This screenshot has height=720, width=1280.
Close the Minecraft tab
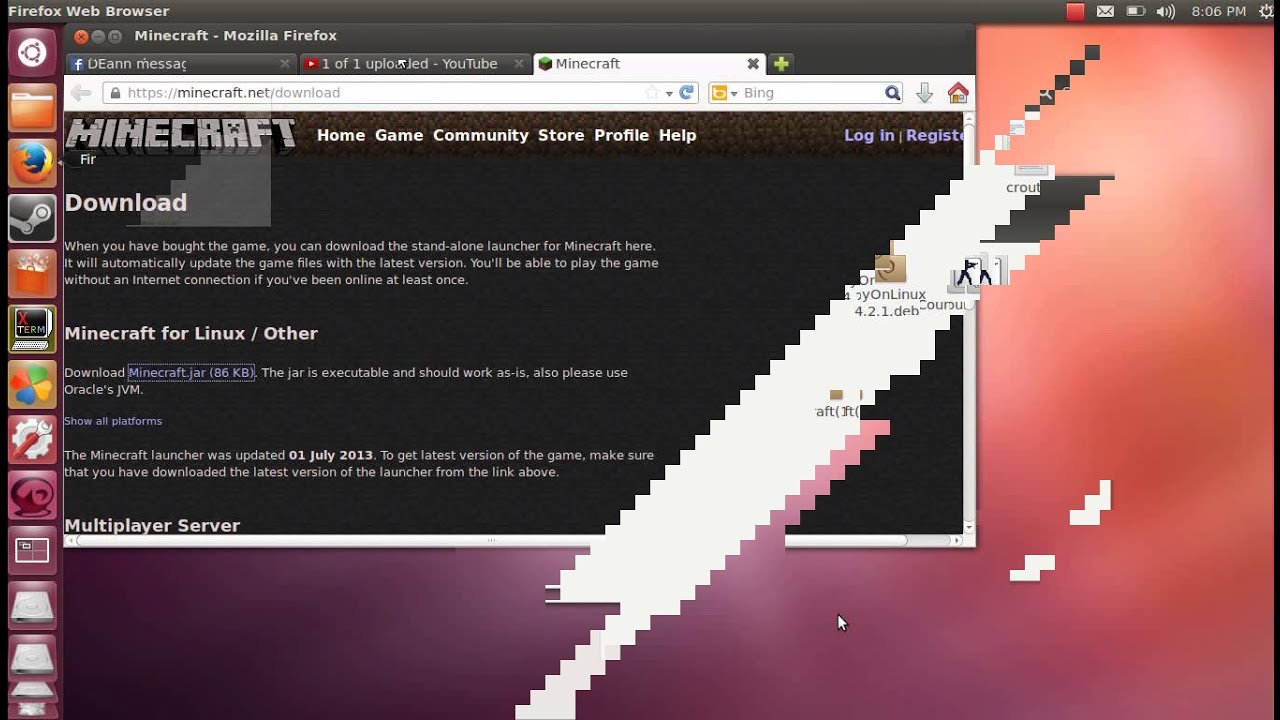(x=753, y=64)
